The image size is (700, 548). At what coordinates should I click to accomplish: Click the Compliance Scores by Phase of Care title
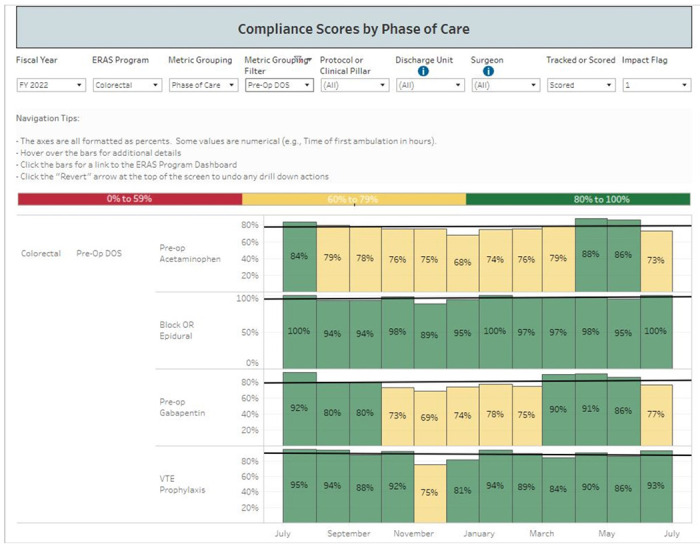click(x=353, y=28)
